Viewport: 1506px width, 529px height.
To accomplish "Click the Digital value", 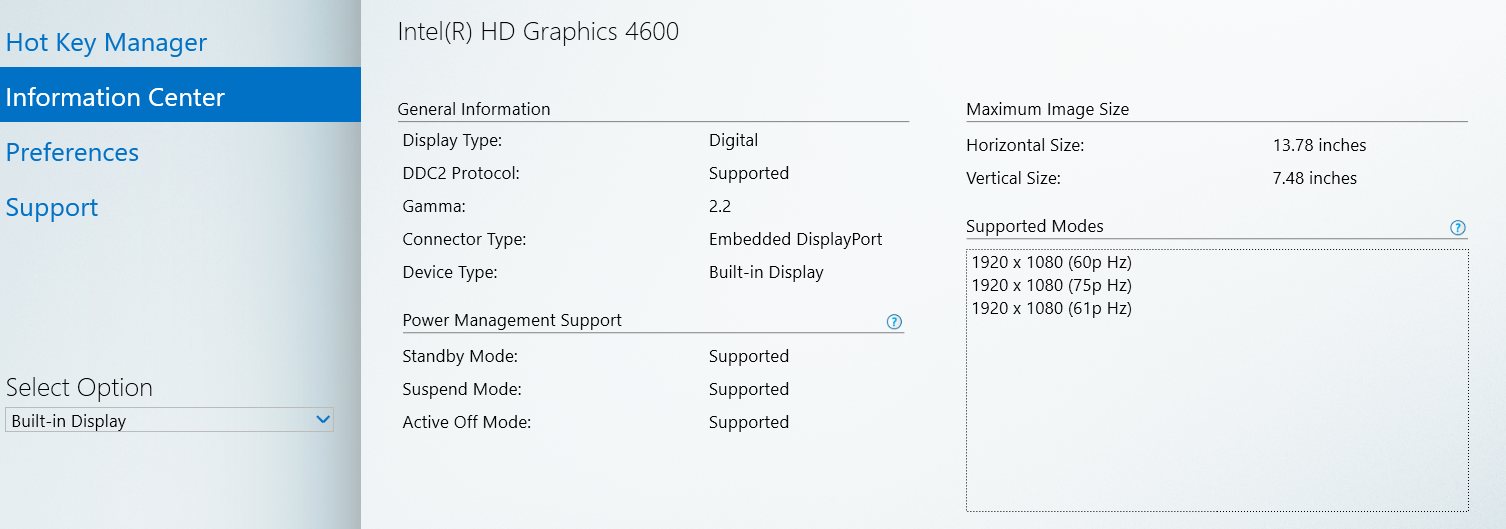I will click(x=733, y=140).
